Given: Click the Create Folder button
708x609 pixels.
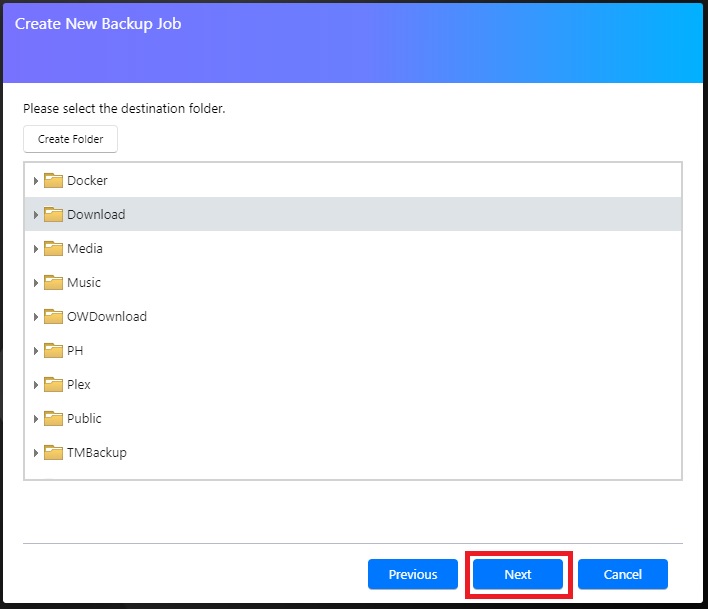Looking at the screenshot, I should (x=70, y=139).
